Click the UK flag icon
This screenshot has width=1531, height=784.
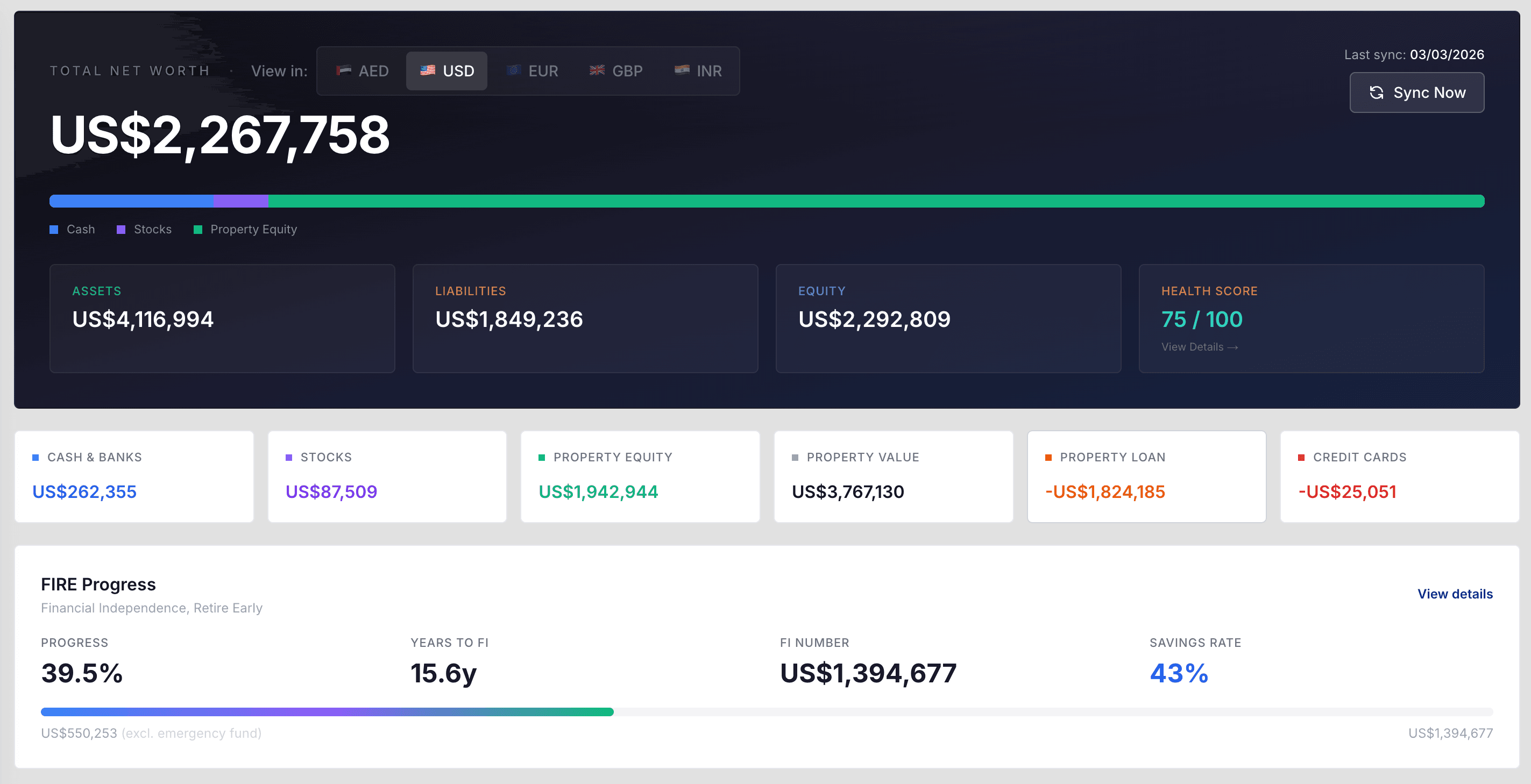click(597, 70)
